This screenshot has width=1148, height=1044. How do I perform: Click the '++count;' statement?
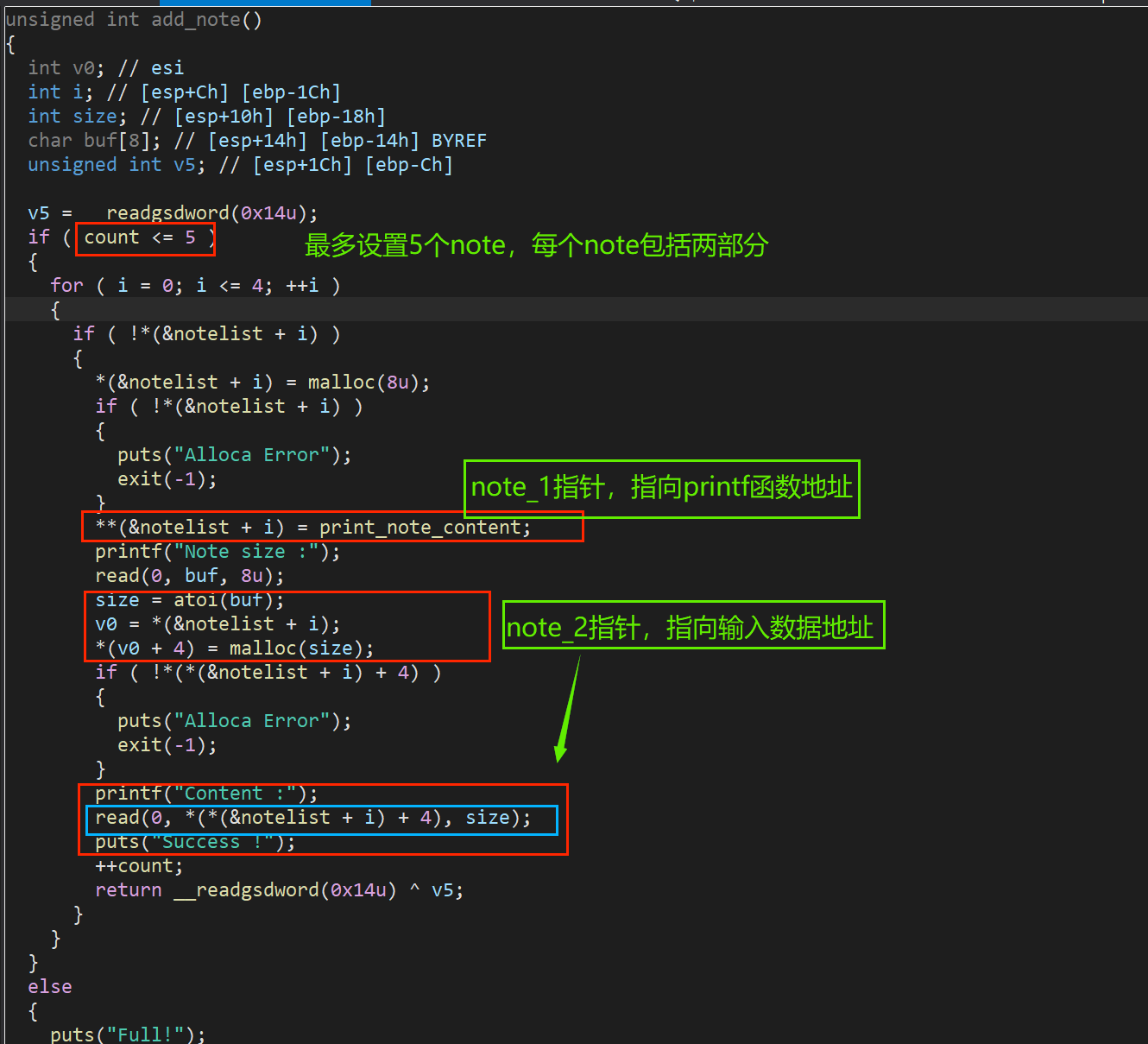[x=139, y=865]
